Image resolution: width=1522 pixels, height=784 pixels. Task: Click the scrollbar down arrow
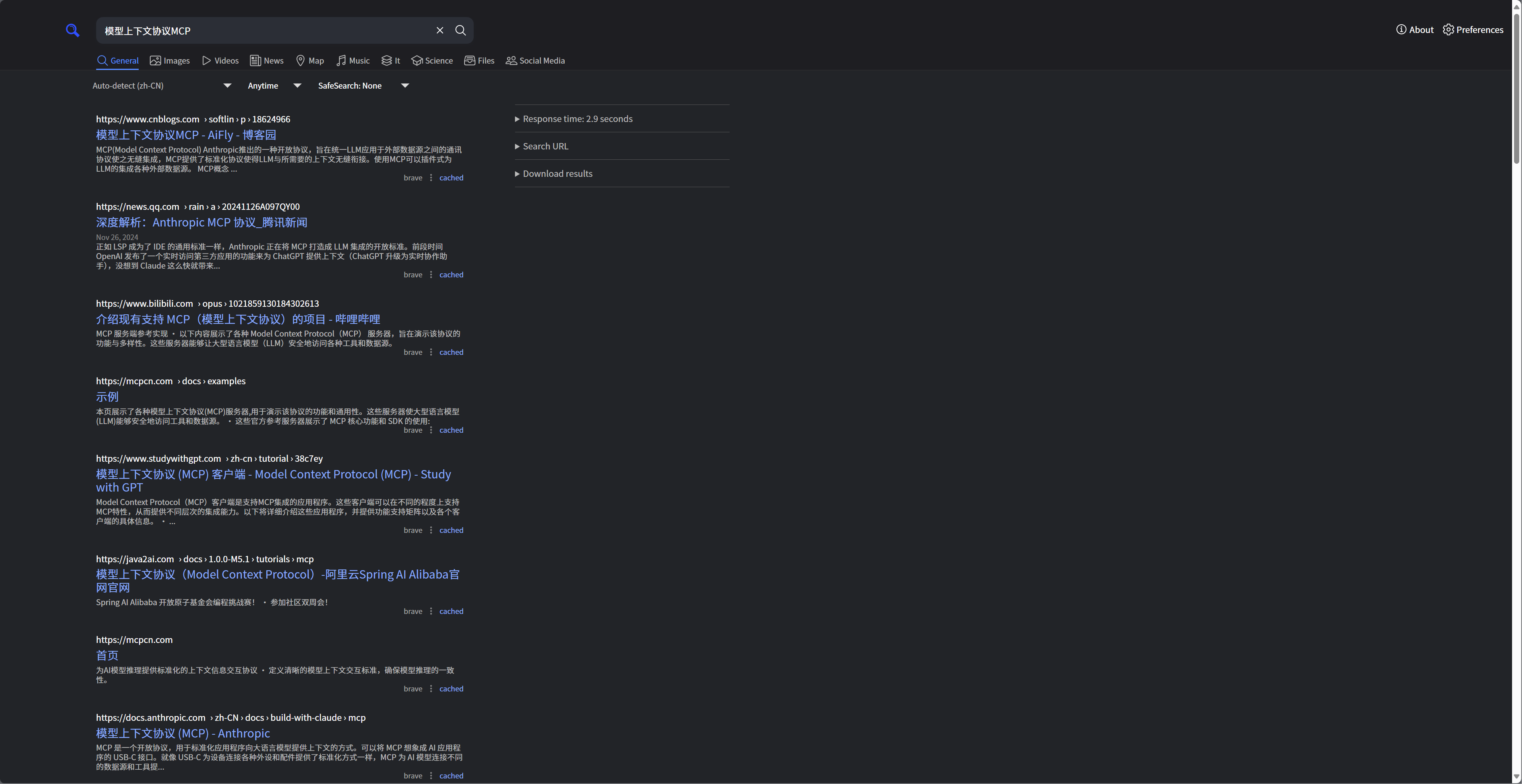click(x=1516, y=777)
